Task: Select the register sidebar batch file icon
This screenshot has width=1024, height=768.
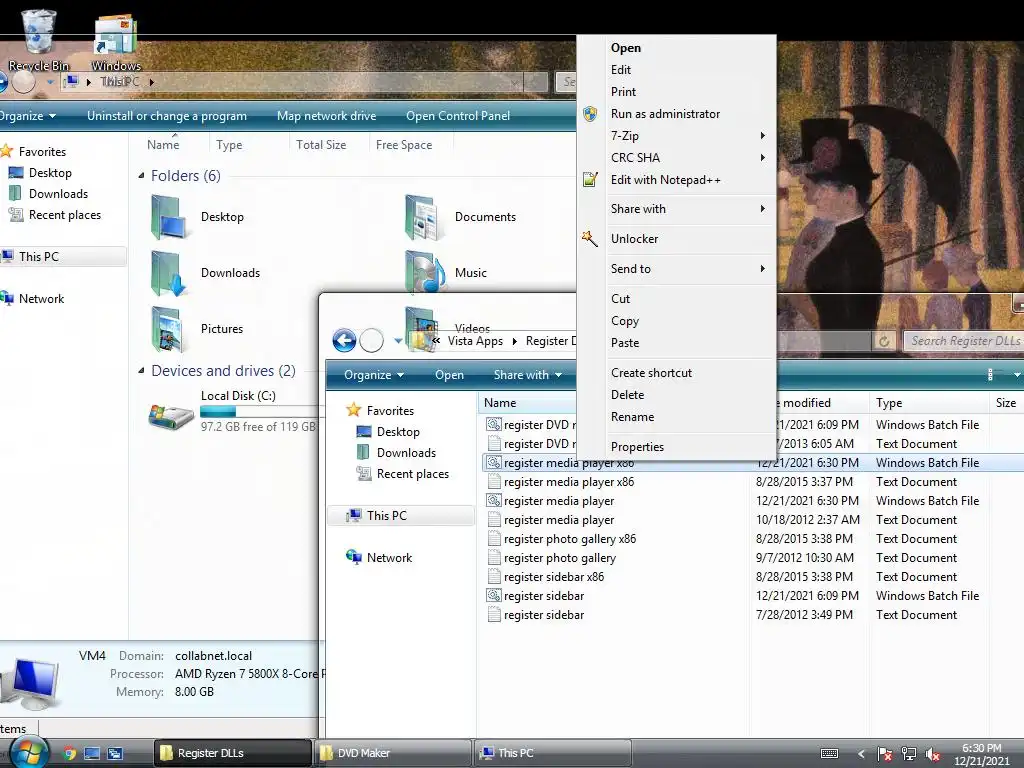Action: click(x=494, y=596)
